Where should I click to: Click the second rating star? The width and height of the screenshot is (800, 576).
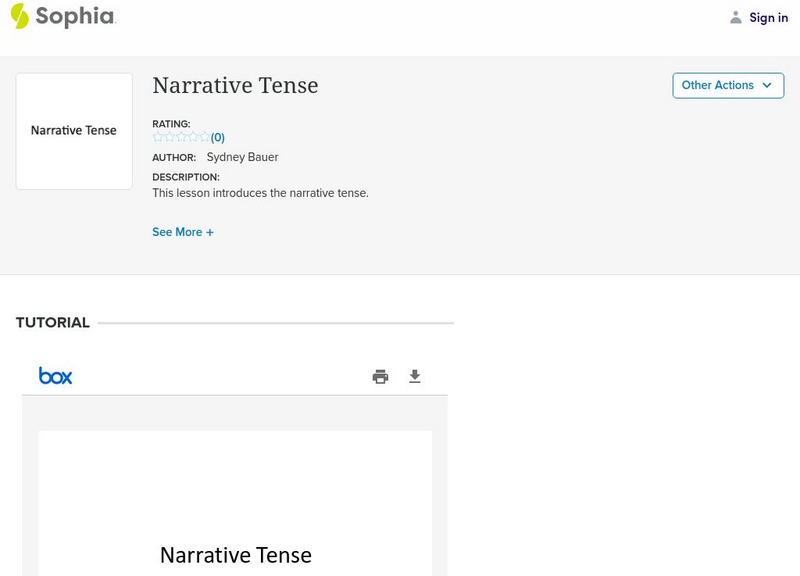(169, 138)
